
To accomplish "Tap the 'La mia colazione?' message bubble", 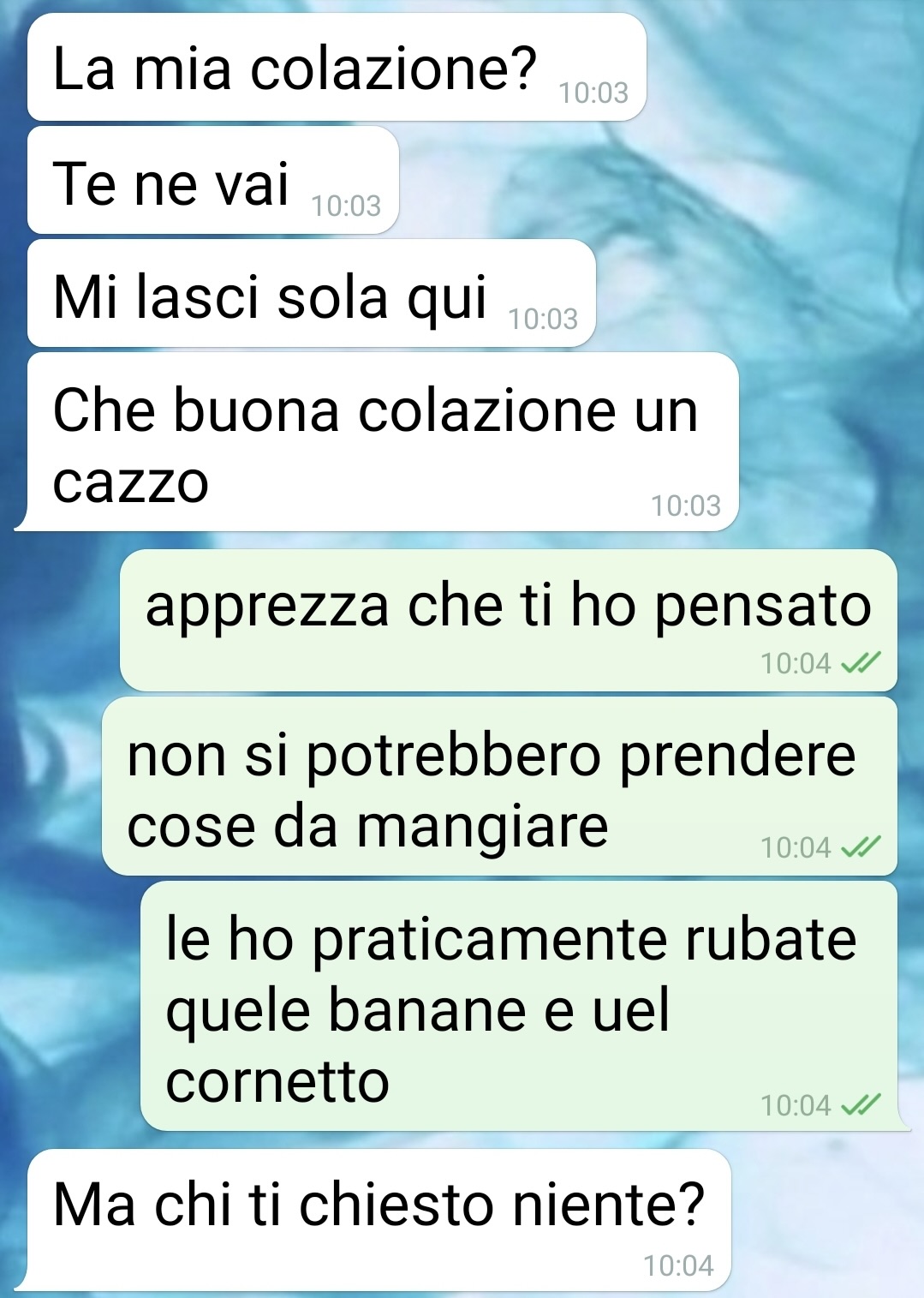I will (337, 67).
